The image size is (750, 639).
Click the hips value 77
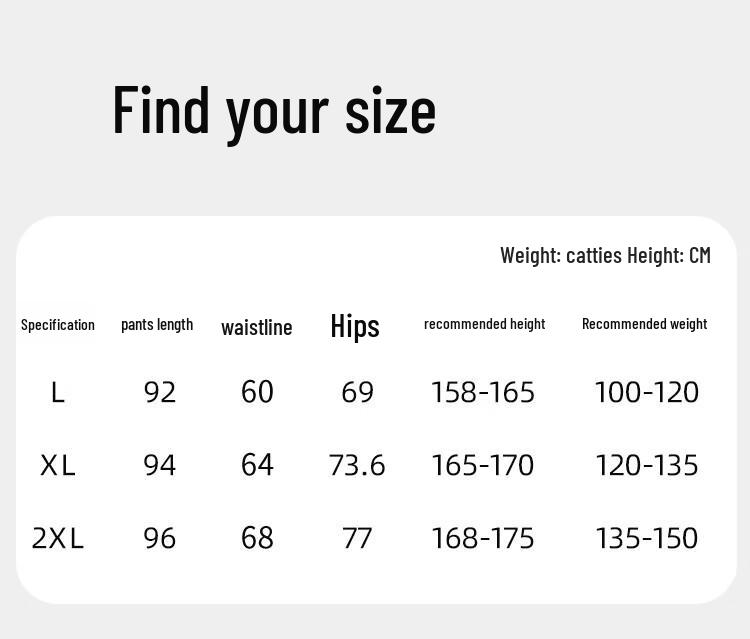[x=357, y=539]
